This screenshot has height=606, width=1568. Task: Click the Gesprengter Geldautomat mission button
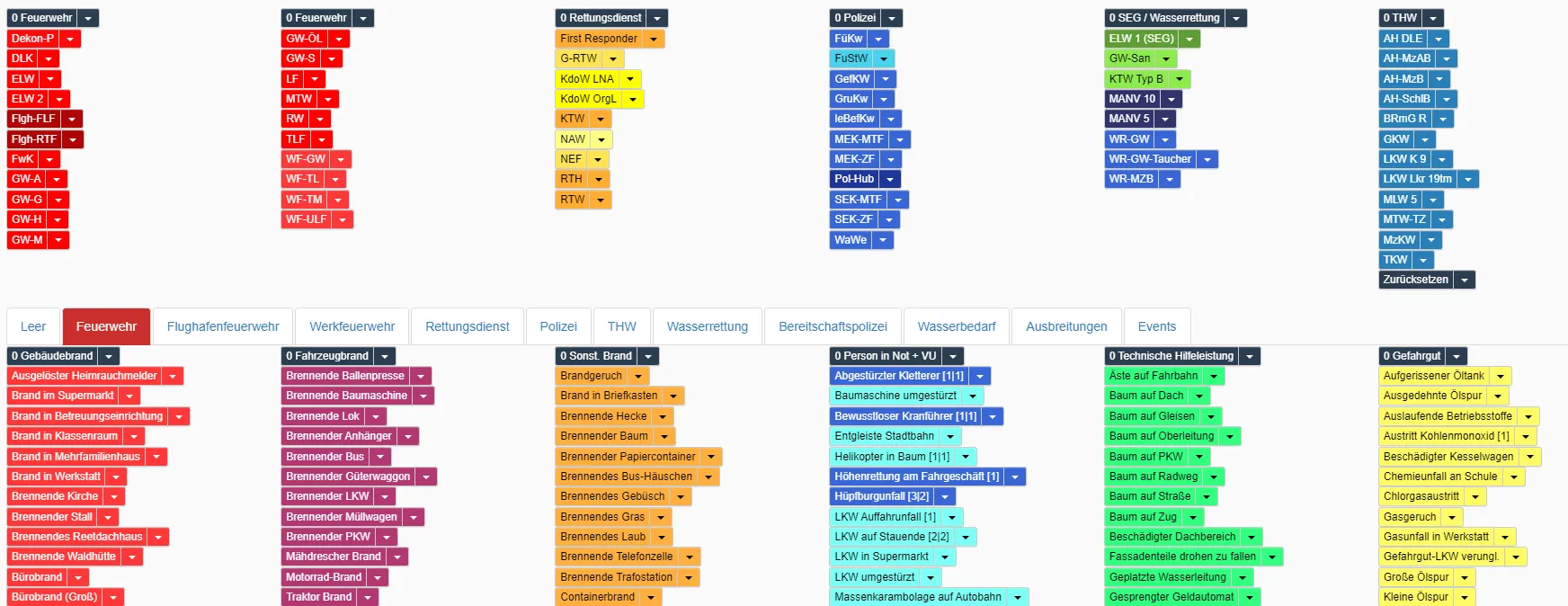[x=1172, y=597]
